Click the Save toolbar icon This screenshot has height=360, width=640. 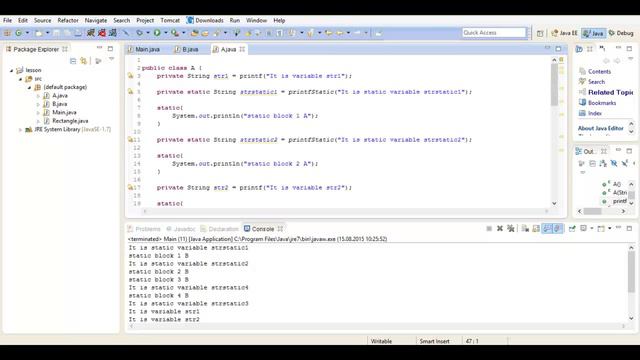(x=56, y=33)
